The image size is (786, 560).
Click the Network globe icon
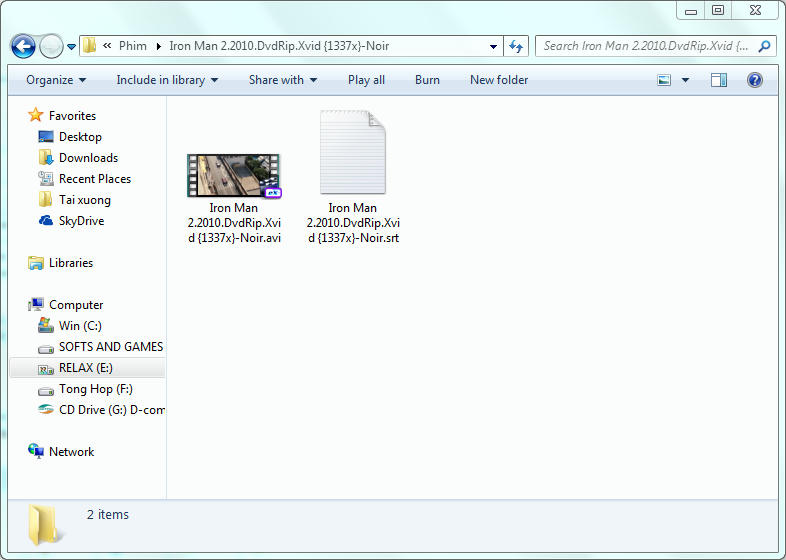pos(36,451)
